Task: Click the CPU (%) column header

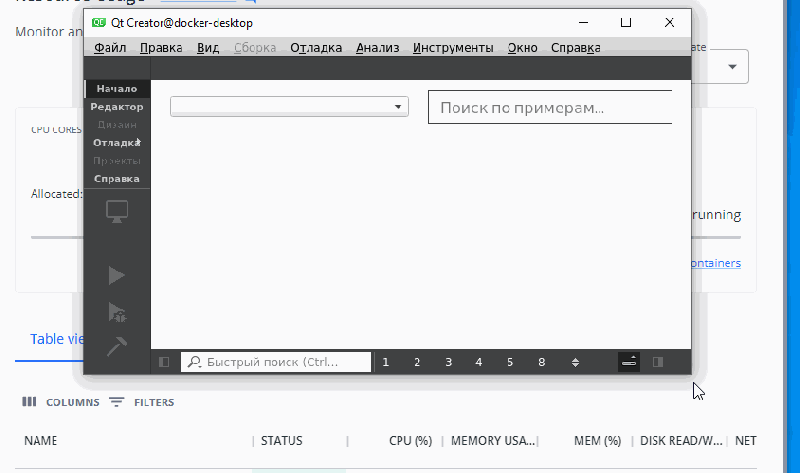Action: (410, 441)
